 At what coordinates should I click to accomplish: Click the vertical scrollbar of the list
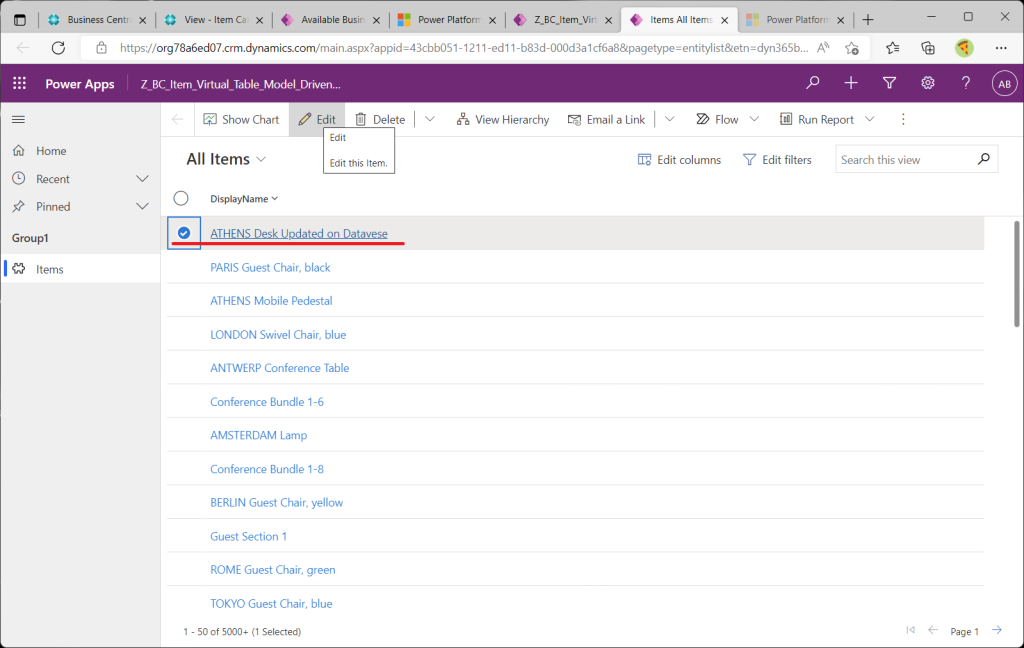(x=1017, y=274)
